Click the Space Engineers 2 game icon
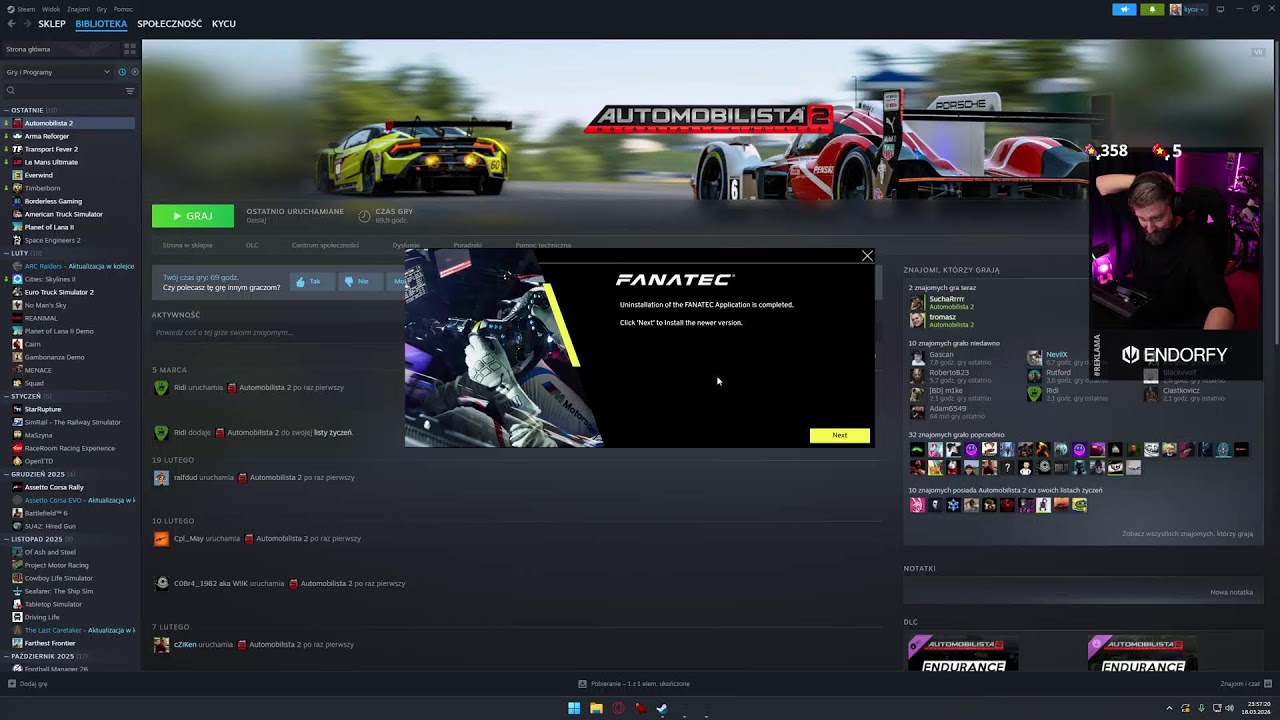 (x=17, y=240)
